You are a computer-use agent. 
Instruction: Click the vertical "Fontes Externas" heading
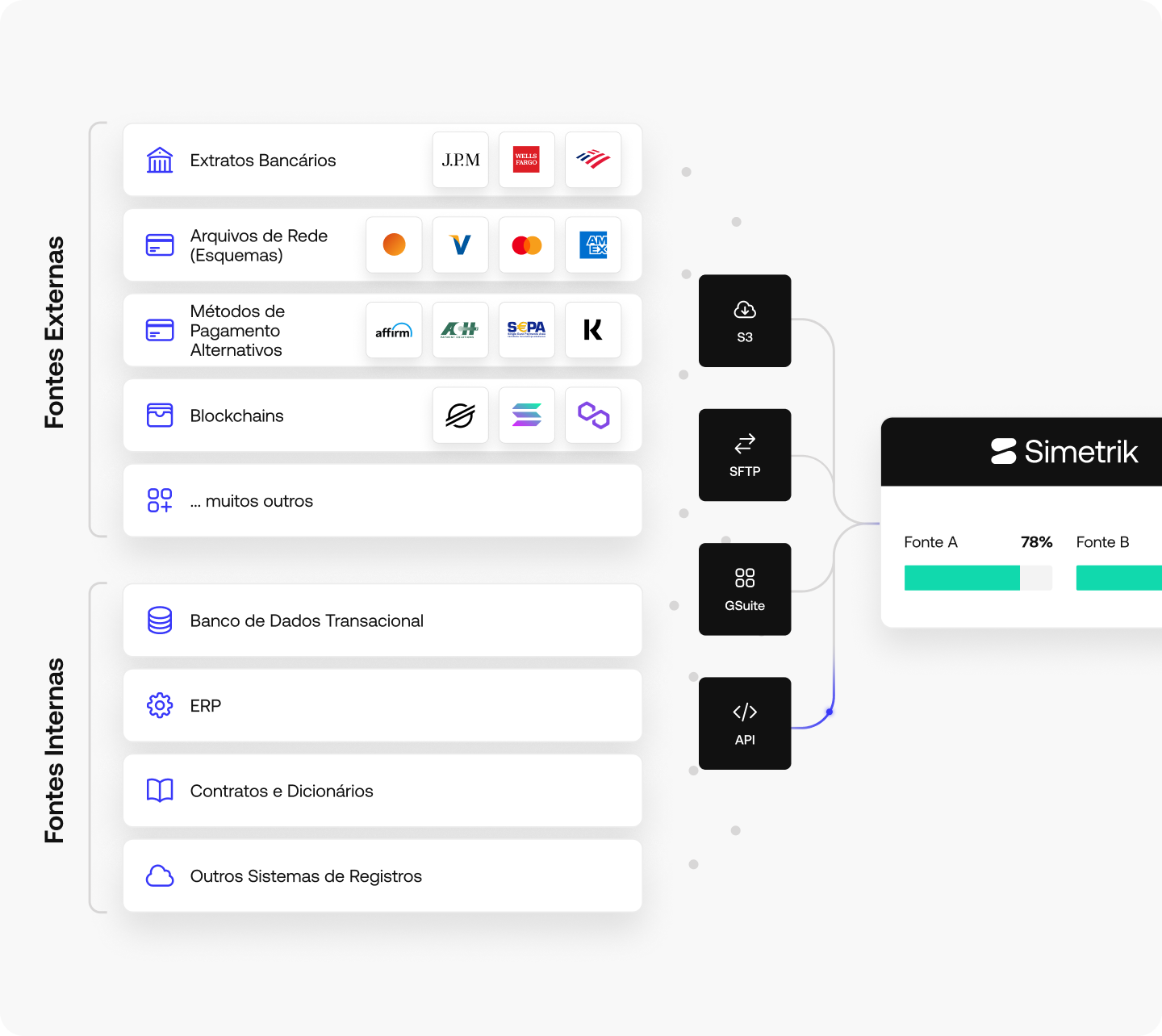point(54,332)
